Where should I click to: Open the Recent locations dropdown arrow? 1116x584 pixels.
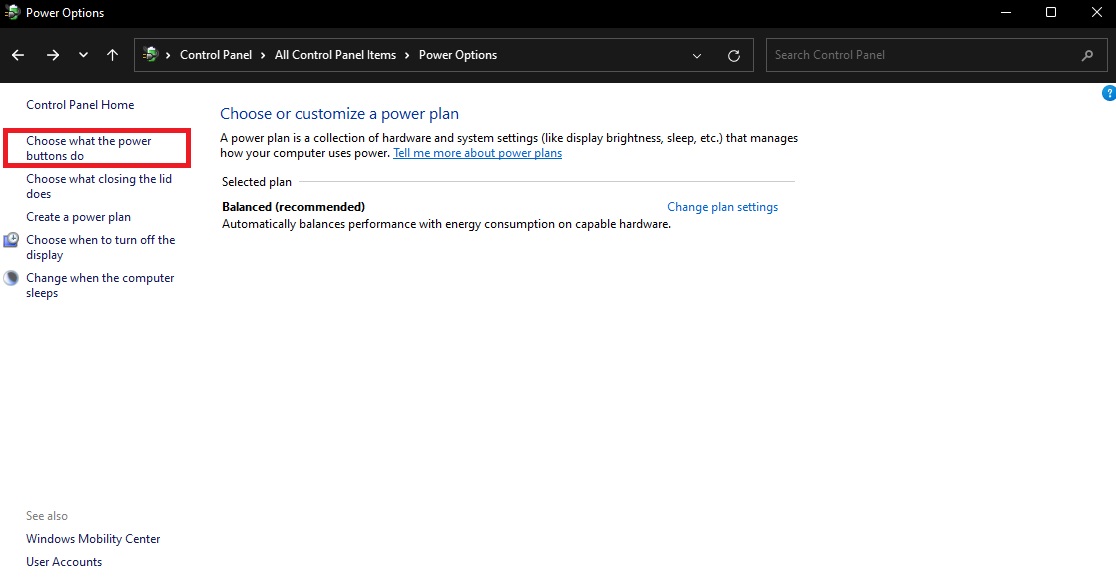(83, 55)
